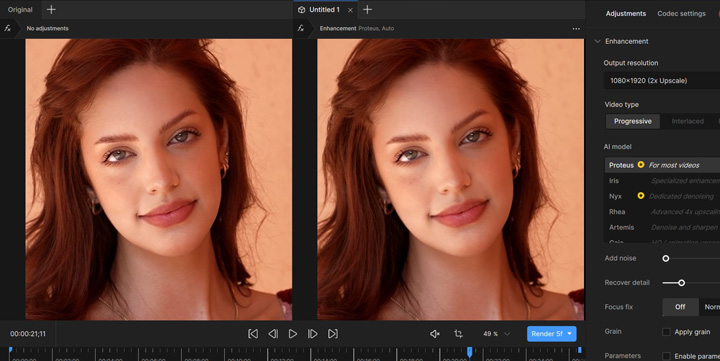Close the Untitled 1 tab
Image resolution: width=720 pixels, height=361 pixels.
[350, 10]
